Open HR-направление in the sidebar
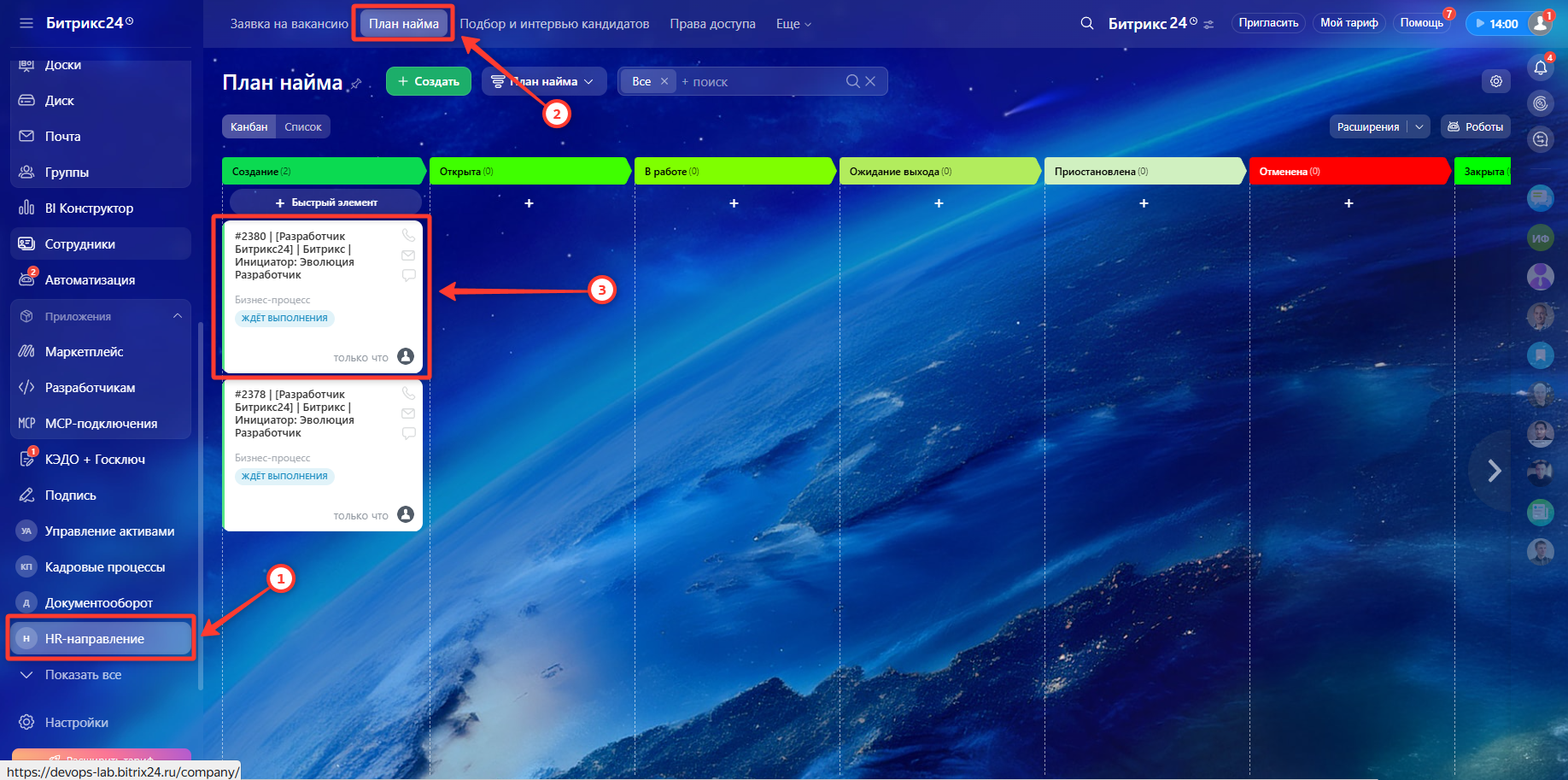1568x780 pixels. click(x=101, y=639)
